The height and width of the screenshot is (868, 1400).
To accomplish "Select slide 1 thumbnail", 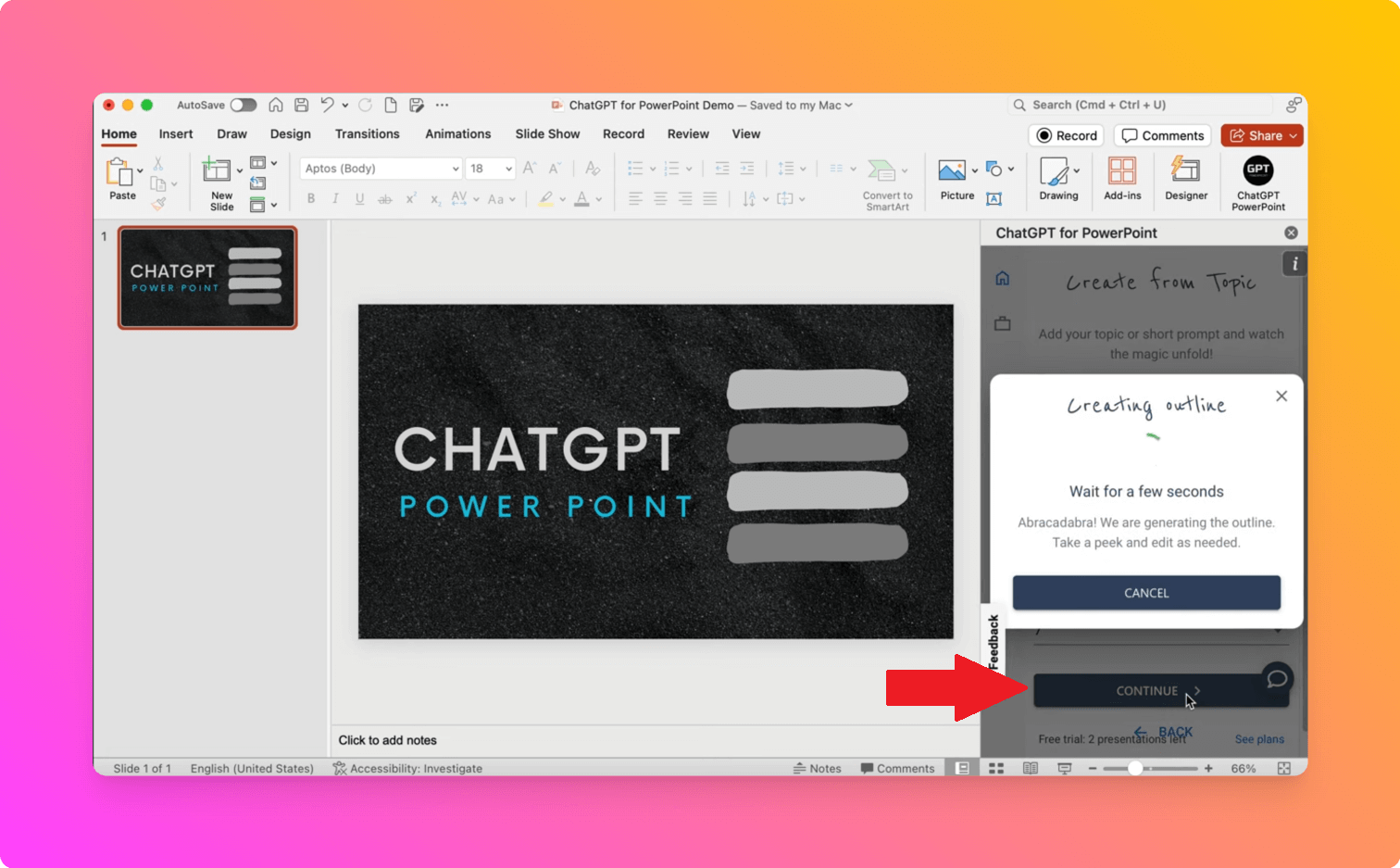I will tap(206, 278).
